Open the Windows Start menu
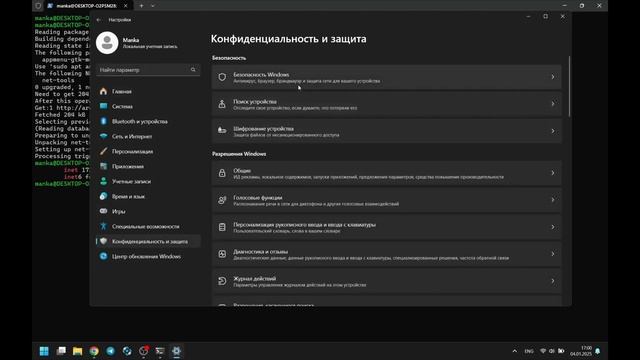This screenshot has height=360, width=640. (44, 351)
